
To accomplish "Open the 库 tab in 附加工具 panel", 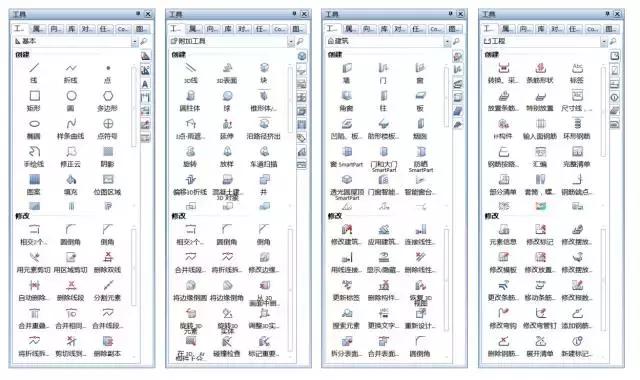I will pyautogui.click(x=228, y=29).
